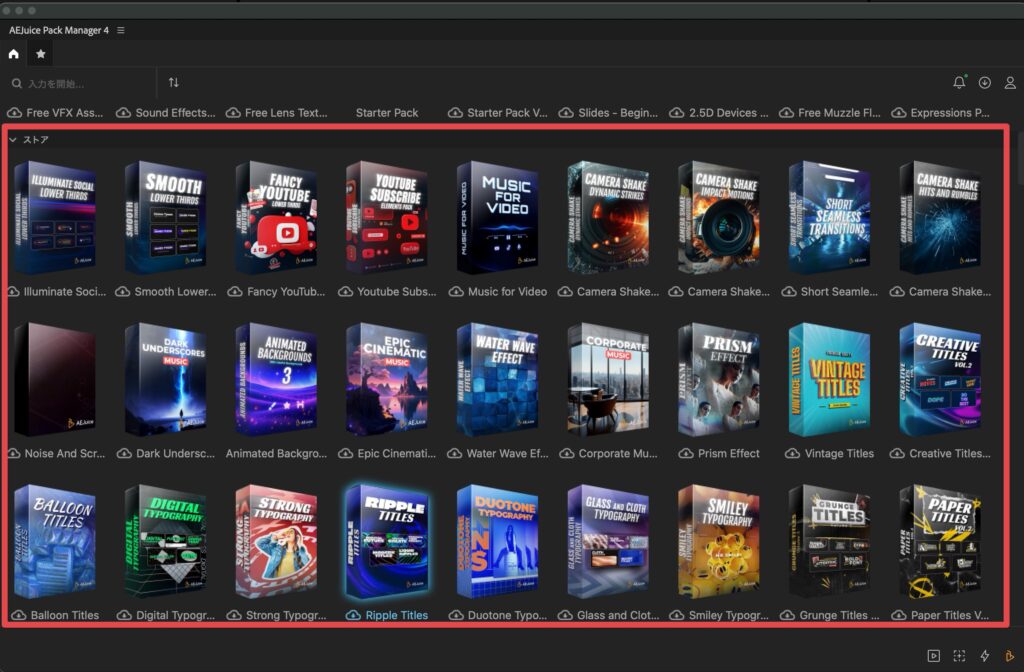Open the Home tab
The width and height of the screenshot is (1024, 672).
click(x=13, y=54)
